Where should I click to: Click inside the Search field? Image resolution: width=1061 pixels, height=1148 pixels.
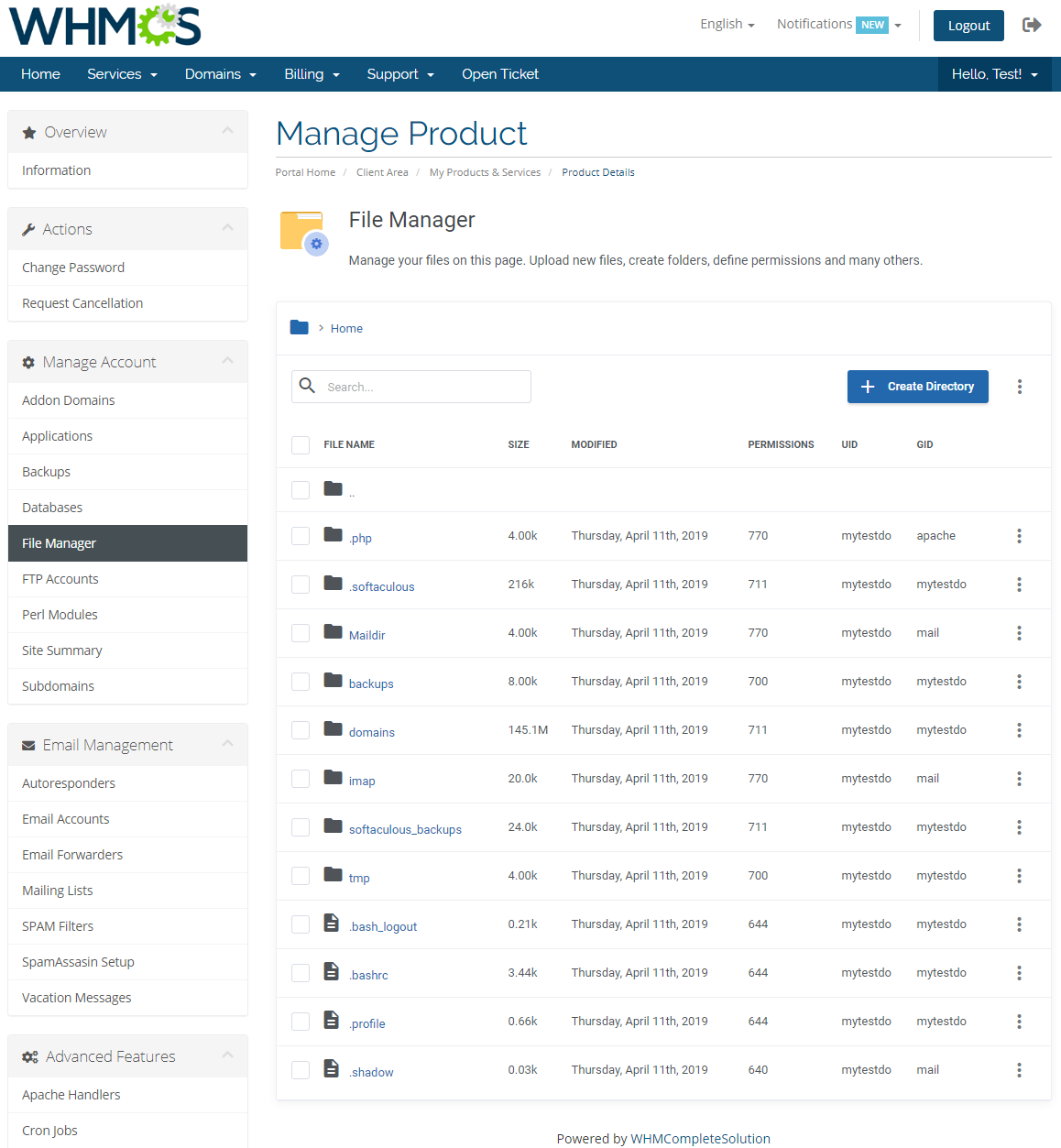[x=421, y=386]
